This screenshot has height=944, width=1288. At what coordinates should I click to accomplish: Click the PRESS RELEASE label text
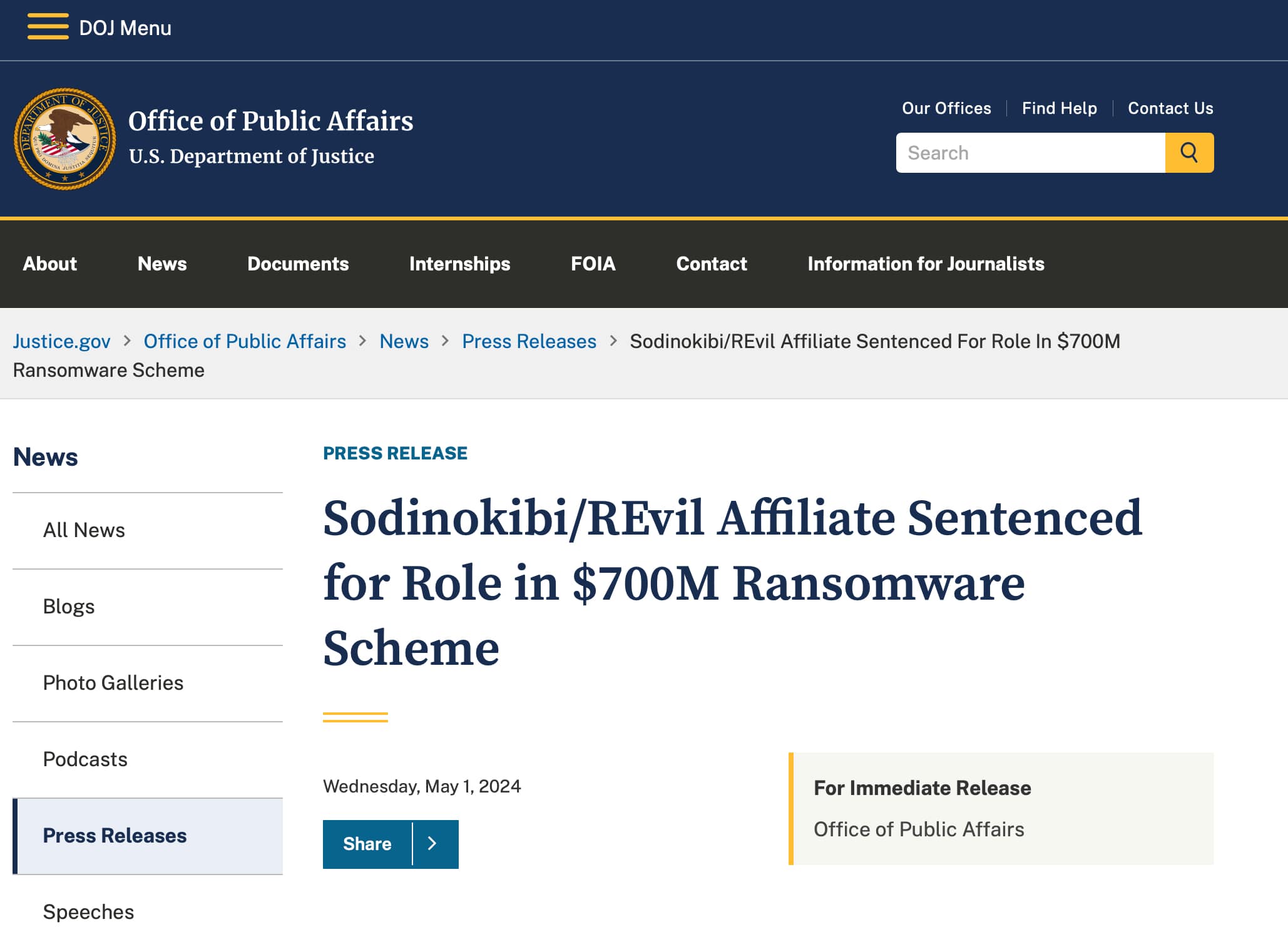pyautogui.click(x=395, y=453)
